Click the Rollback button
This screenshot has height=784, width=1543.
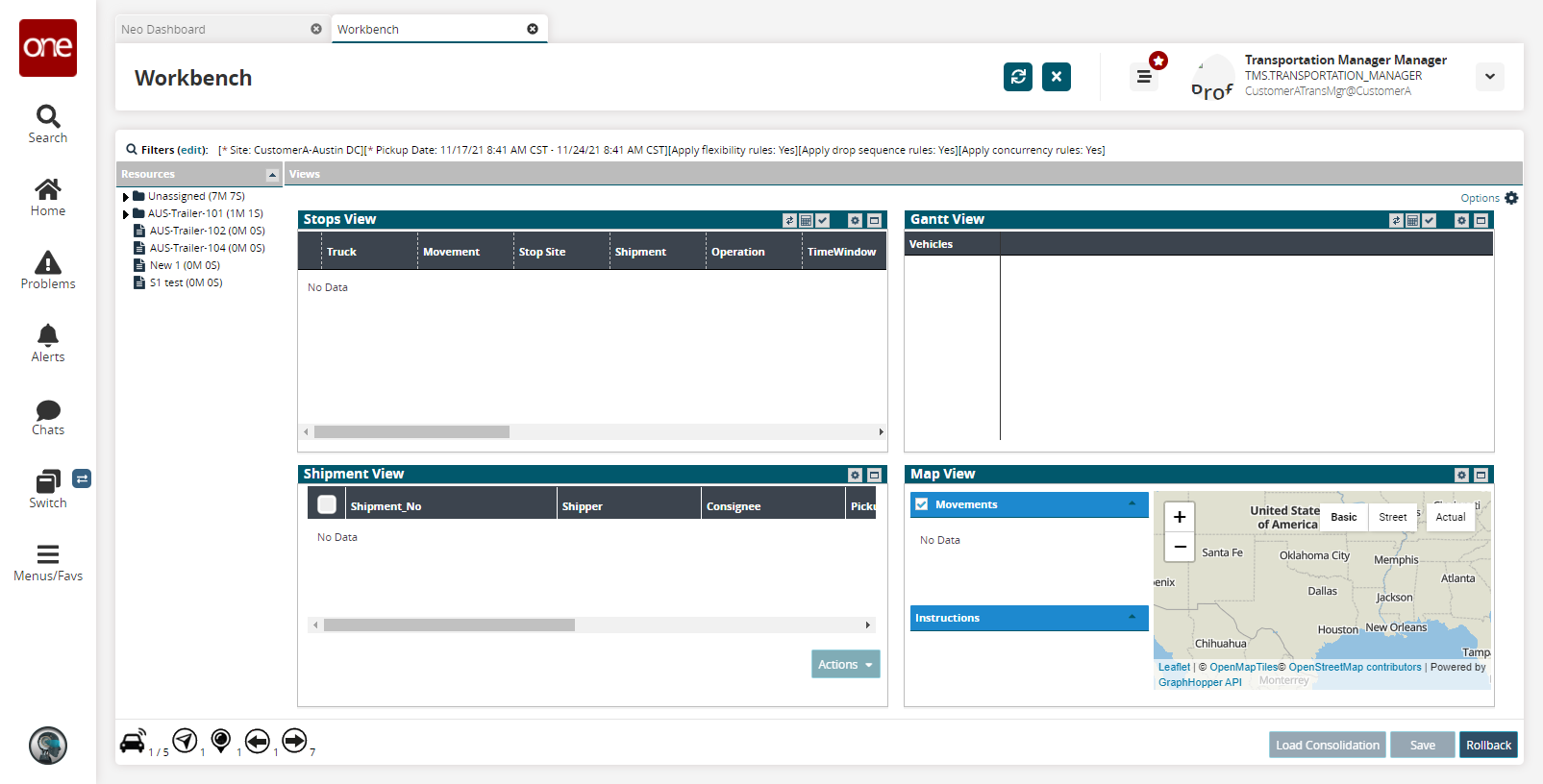(1489, 745)
